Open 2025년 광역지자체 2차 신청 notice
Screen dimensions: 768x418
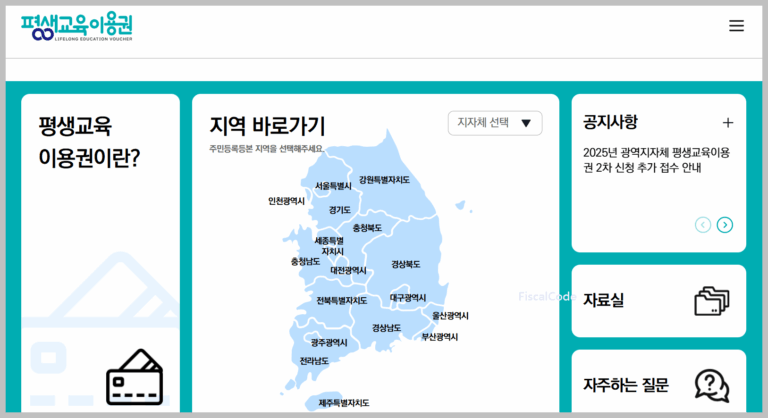pos(657,160)
